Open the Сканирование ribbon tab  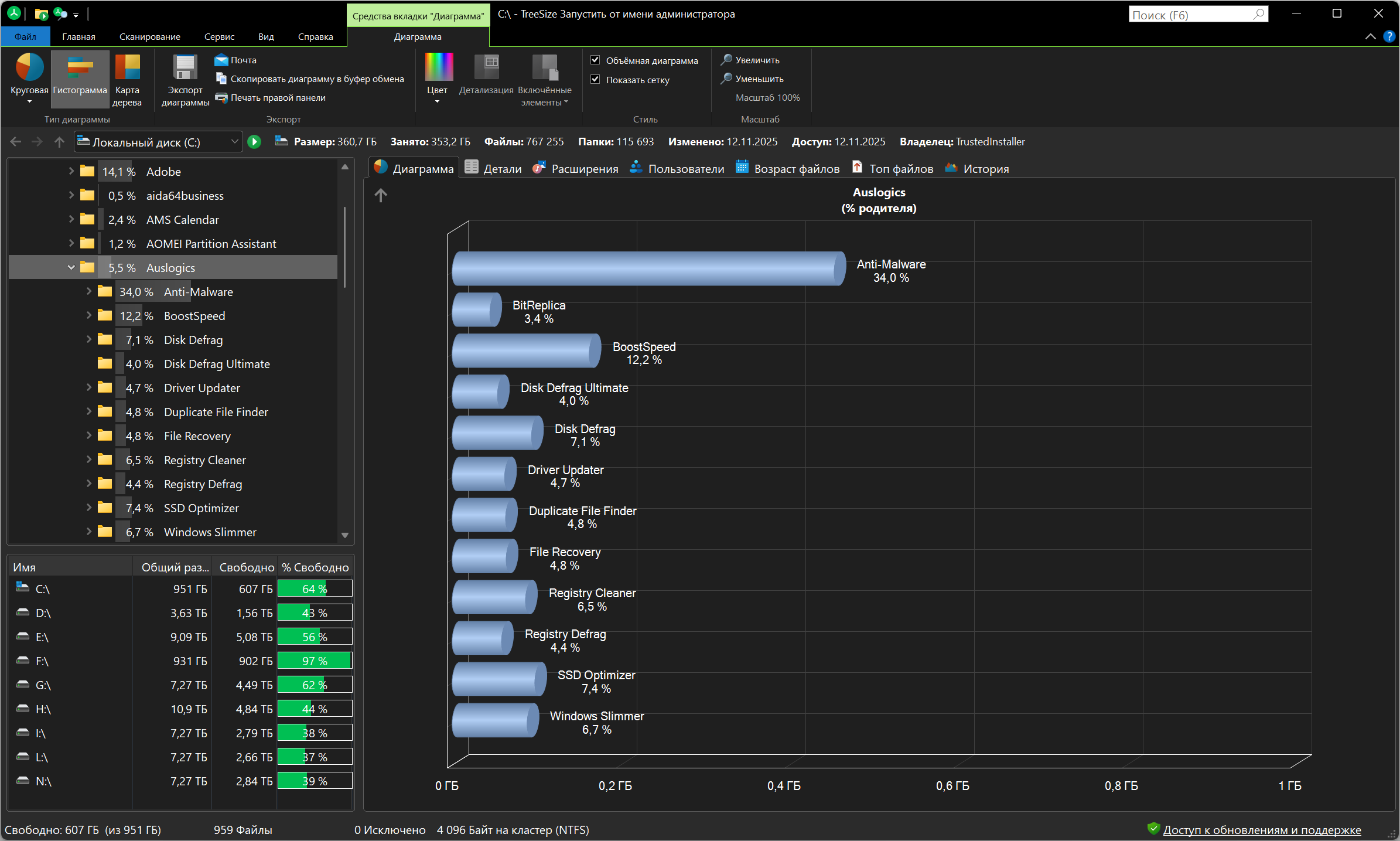(150, 37)
